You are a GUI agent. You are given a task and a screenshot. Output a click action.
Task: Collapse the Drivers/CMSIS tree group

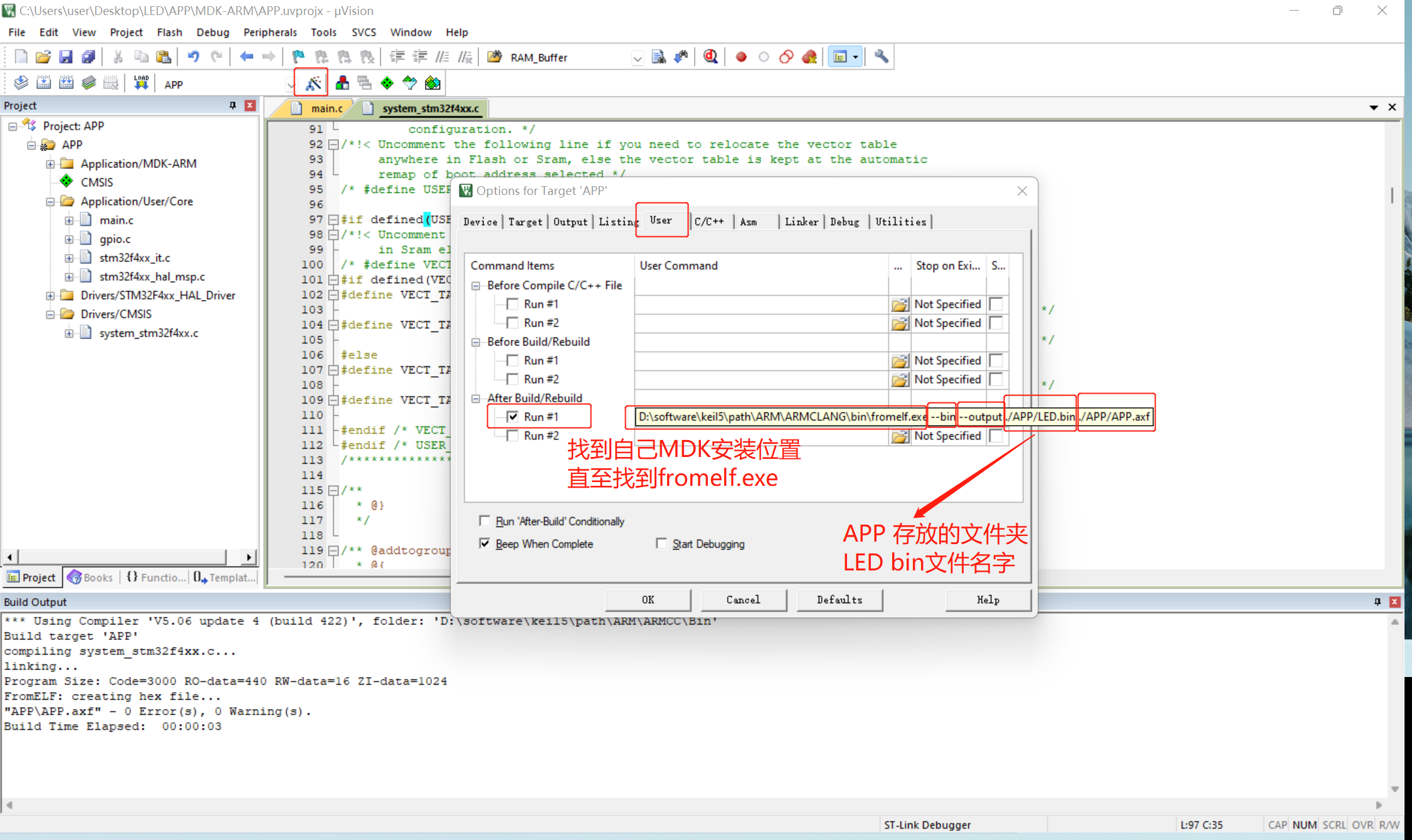click(50, 313)
